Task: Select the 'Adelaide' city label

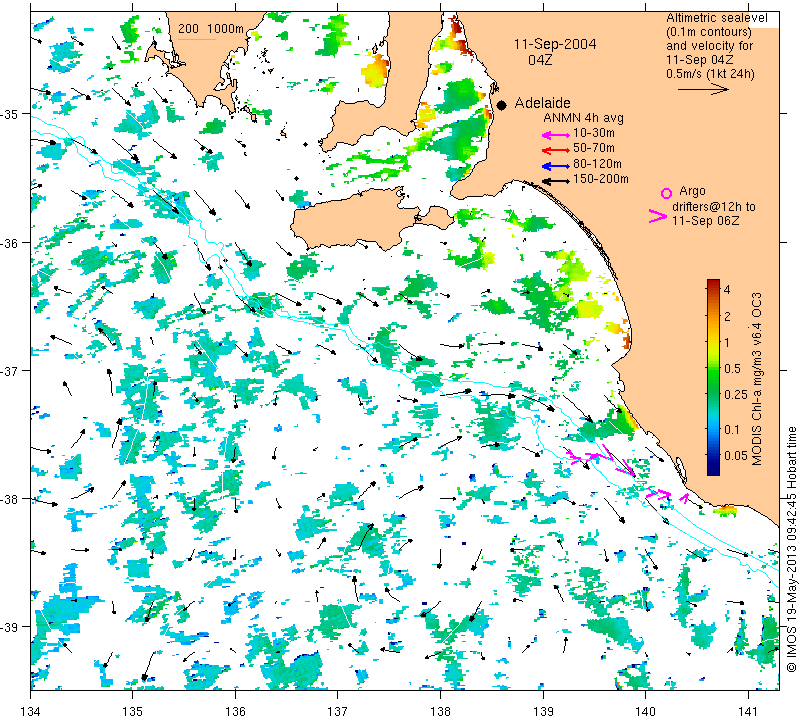Action: 542,103
